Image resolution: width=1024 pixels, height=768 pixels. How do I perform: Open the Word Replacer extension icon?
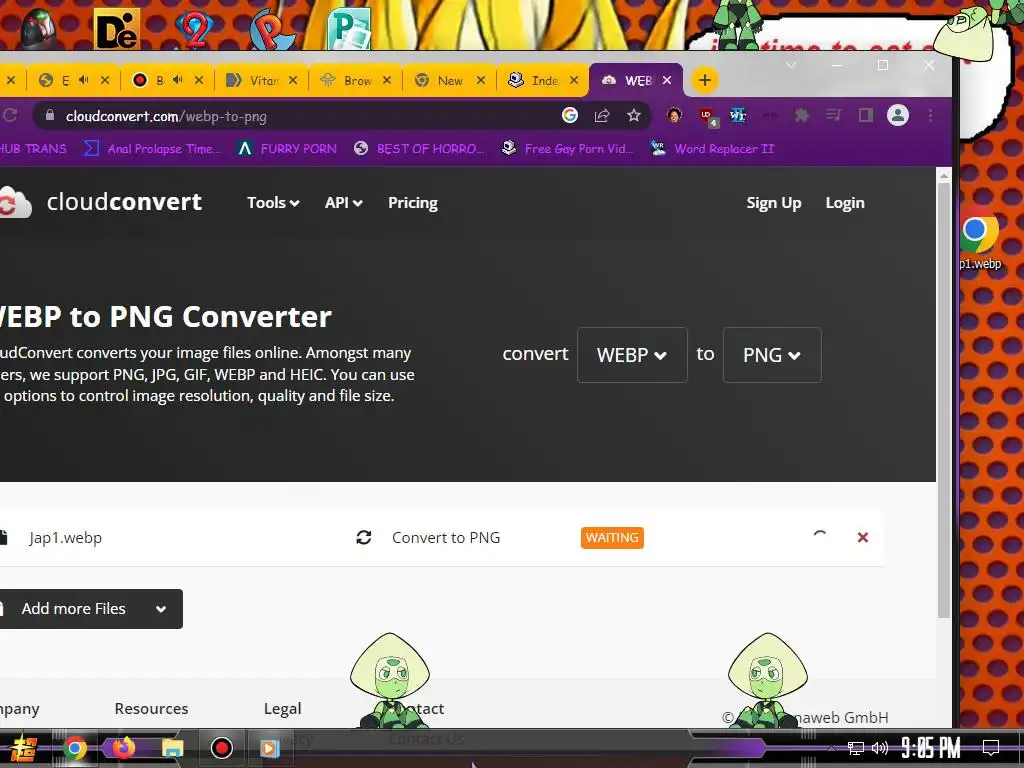point(738,116)
